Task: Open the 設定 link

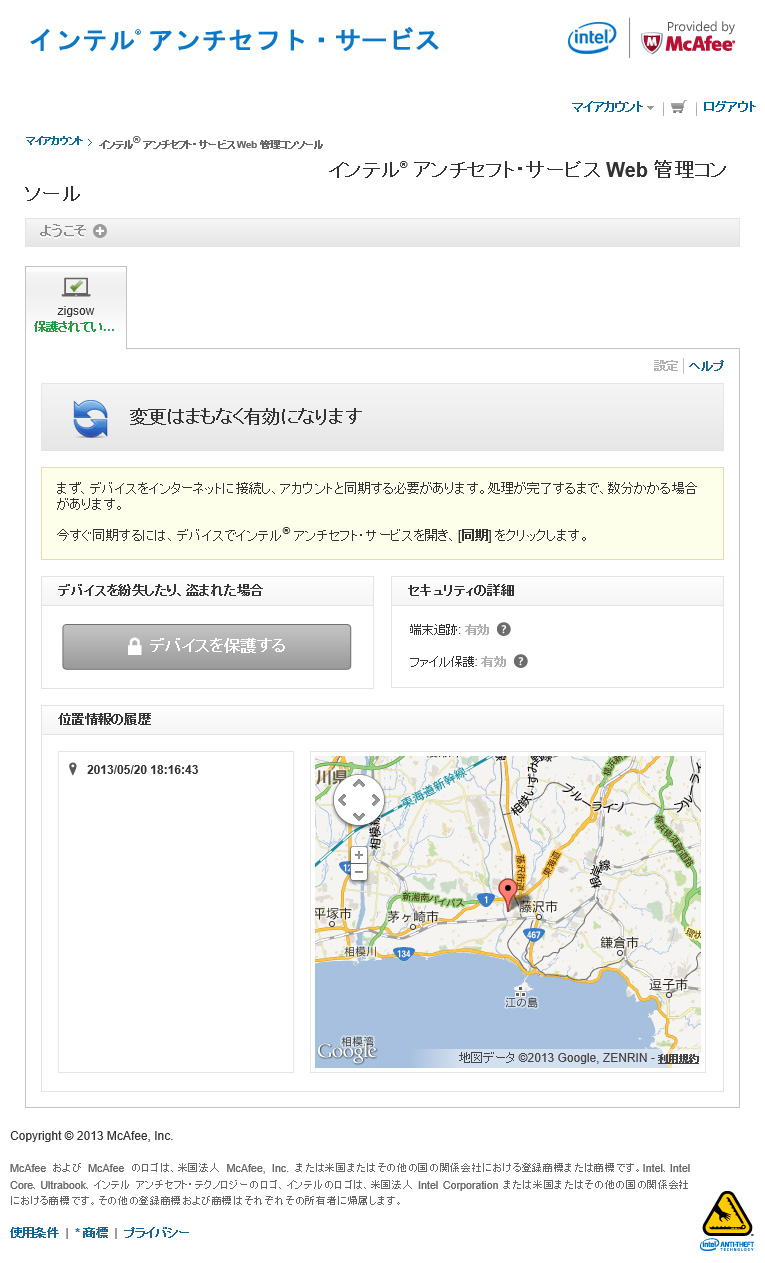Action: tap(666, 366)
